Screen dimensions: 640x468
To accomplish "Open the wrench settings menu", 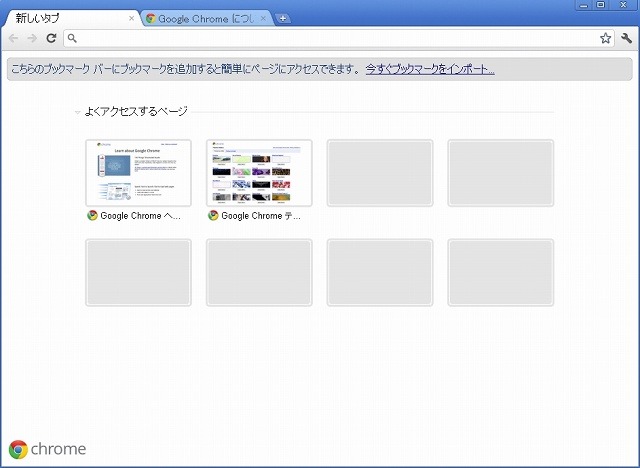I will click(627, 38).
